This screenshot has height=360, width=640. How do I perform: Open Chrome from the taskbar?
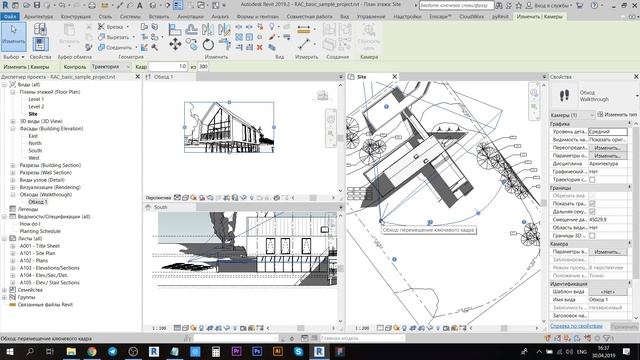pos(92,351)
